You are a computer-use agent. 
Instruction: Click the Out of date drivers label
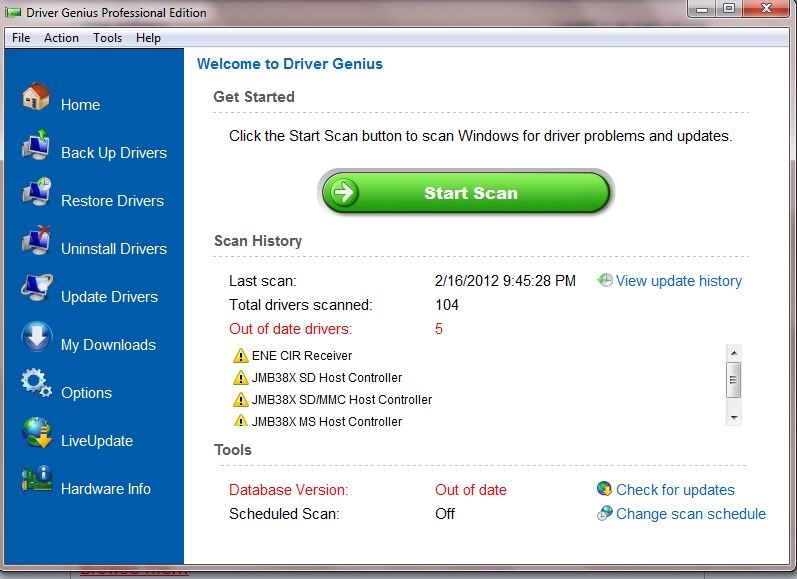(290, 329)
